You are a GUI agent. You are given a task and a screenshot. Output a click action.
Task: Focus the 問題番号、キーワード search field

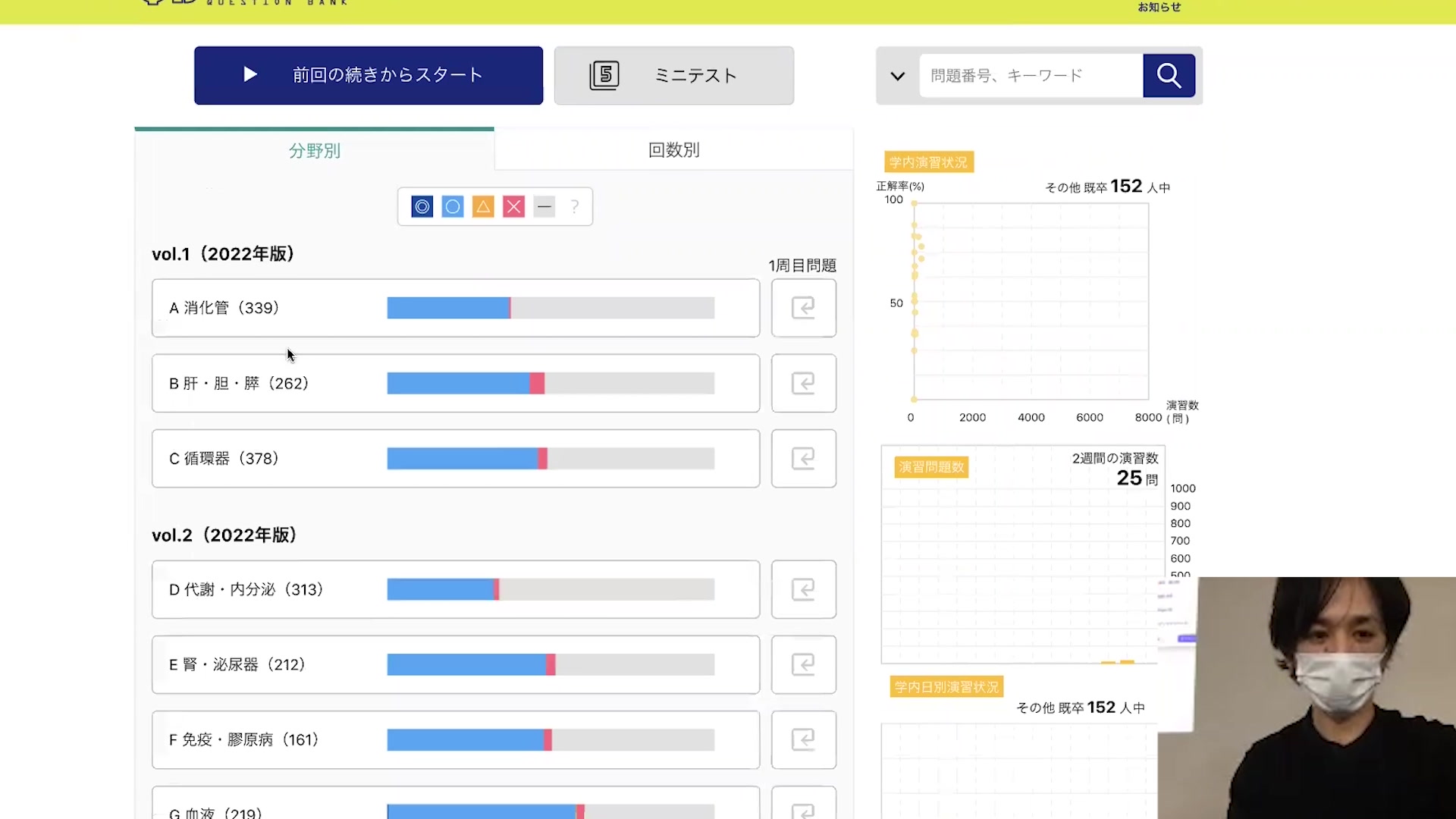pos(1030,76)
